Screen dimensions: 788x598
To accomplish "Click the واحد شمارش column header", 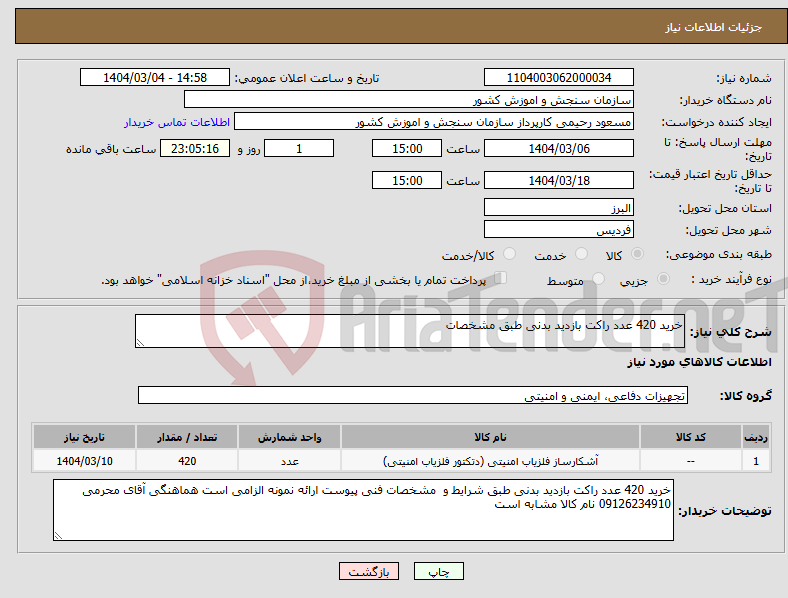I will coord(289,437).
